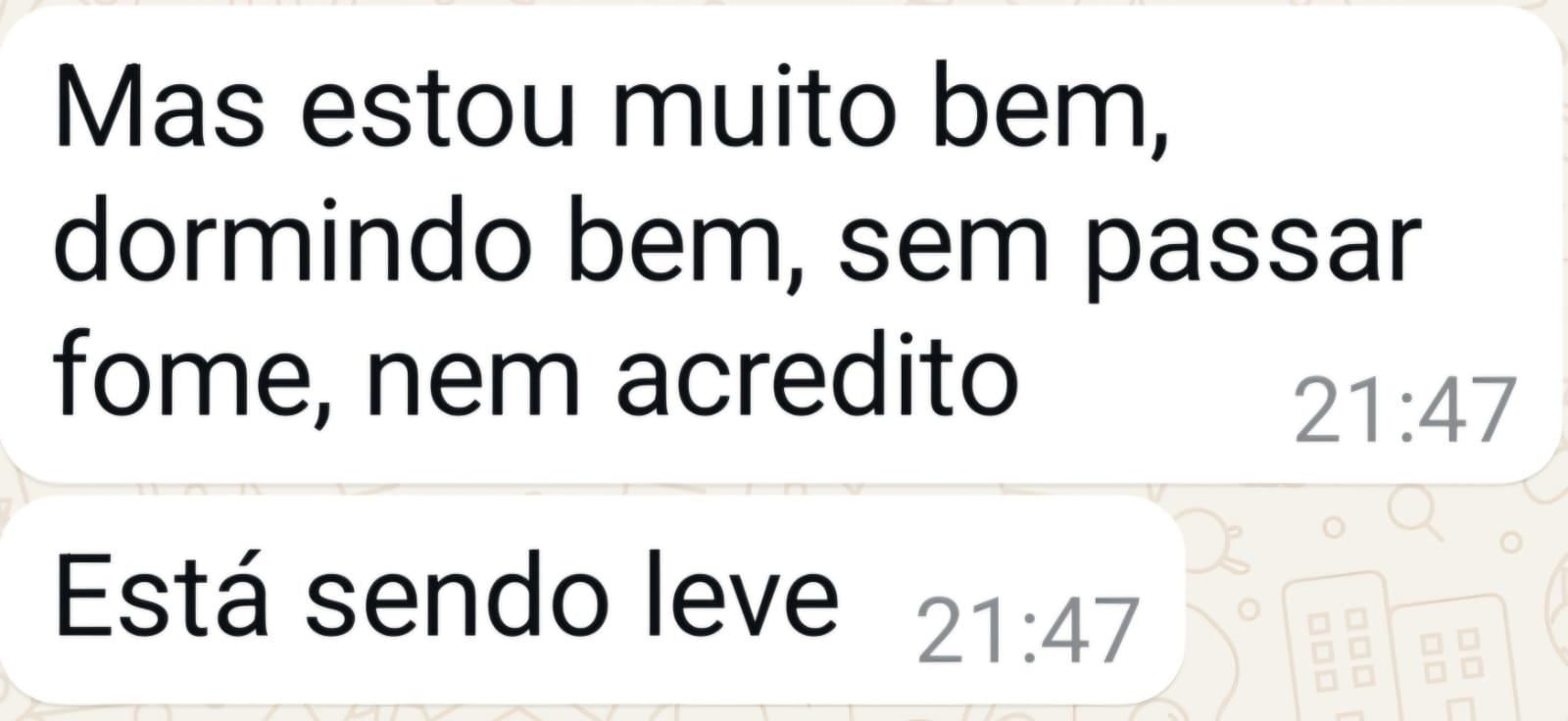
Task: Select the message starting 'Mas estou muito bem'
Action: click(x=781, y=245)
